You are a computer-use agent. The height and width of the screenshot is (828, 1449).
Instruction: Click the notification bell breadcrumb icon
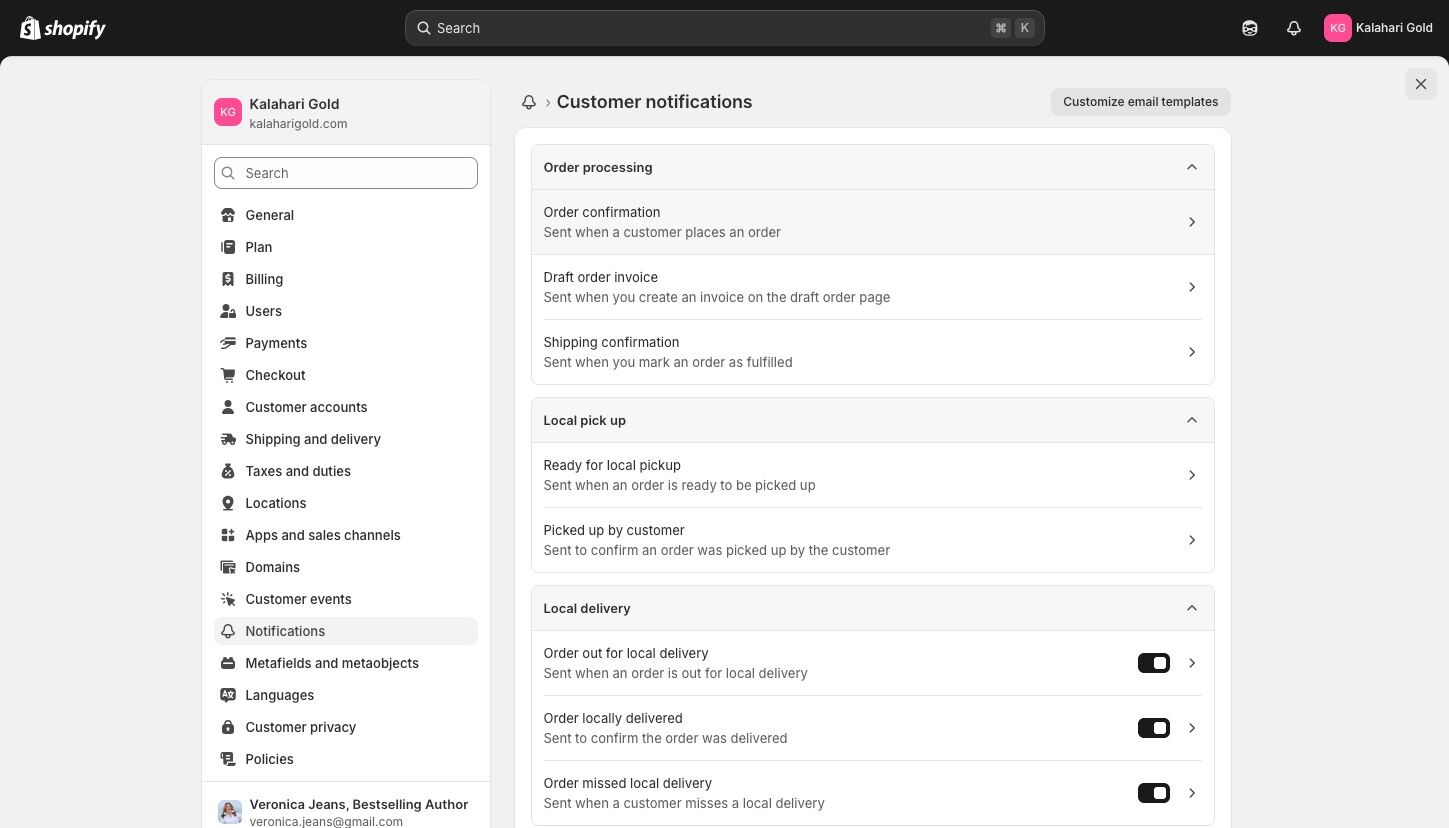529,102
